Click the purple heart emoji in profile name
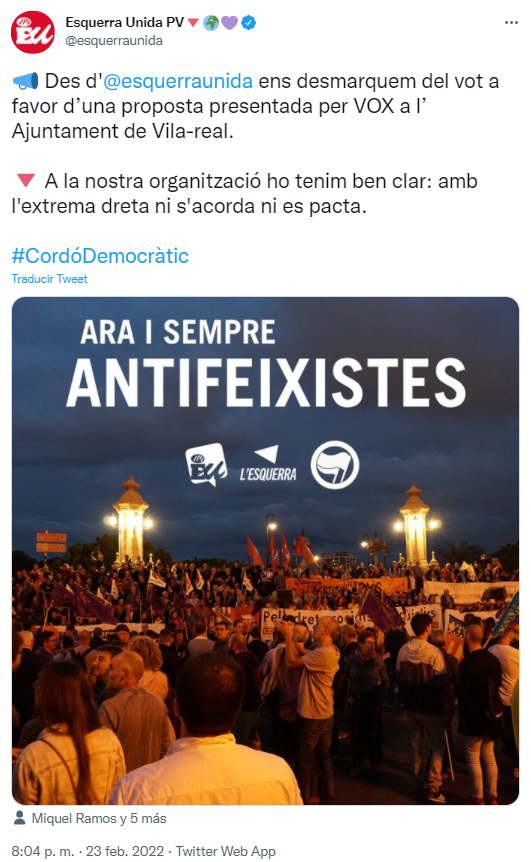The image size is (531, 862). 229,23
